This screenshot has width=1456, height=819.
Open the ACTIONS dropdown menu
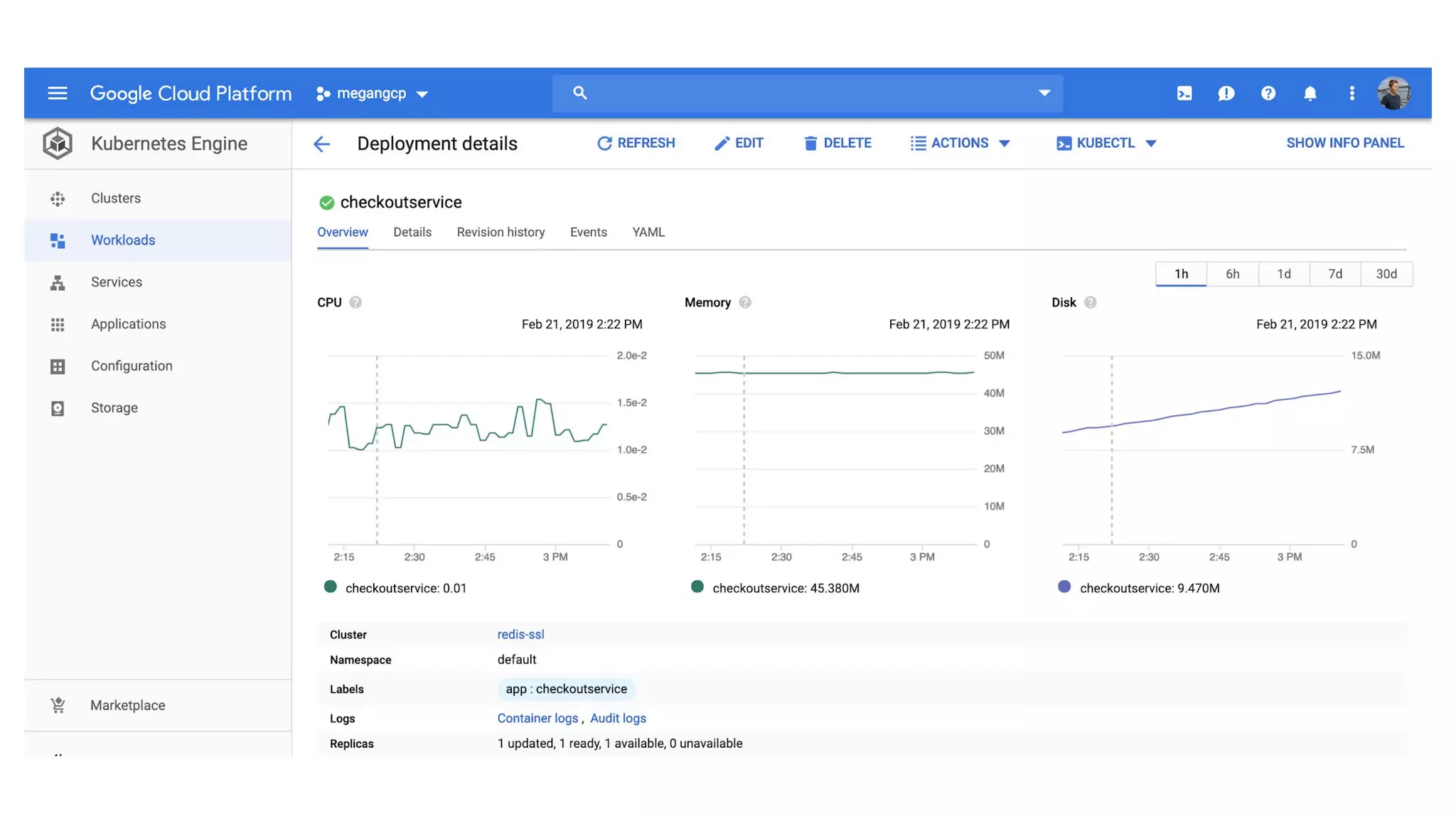(960, 143)
